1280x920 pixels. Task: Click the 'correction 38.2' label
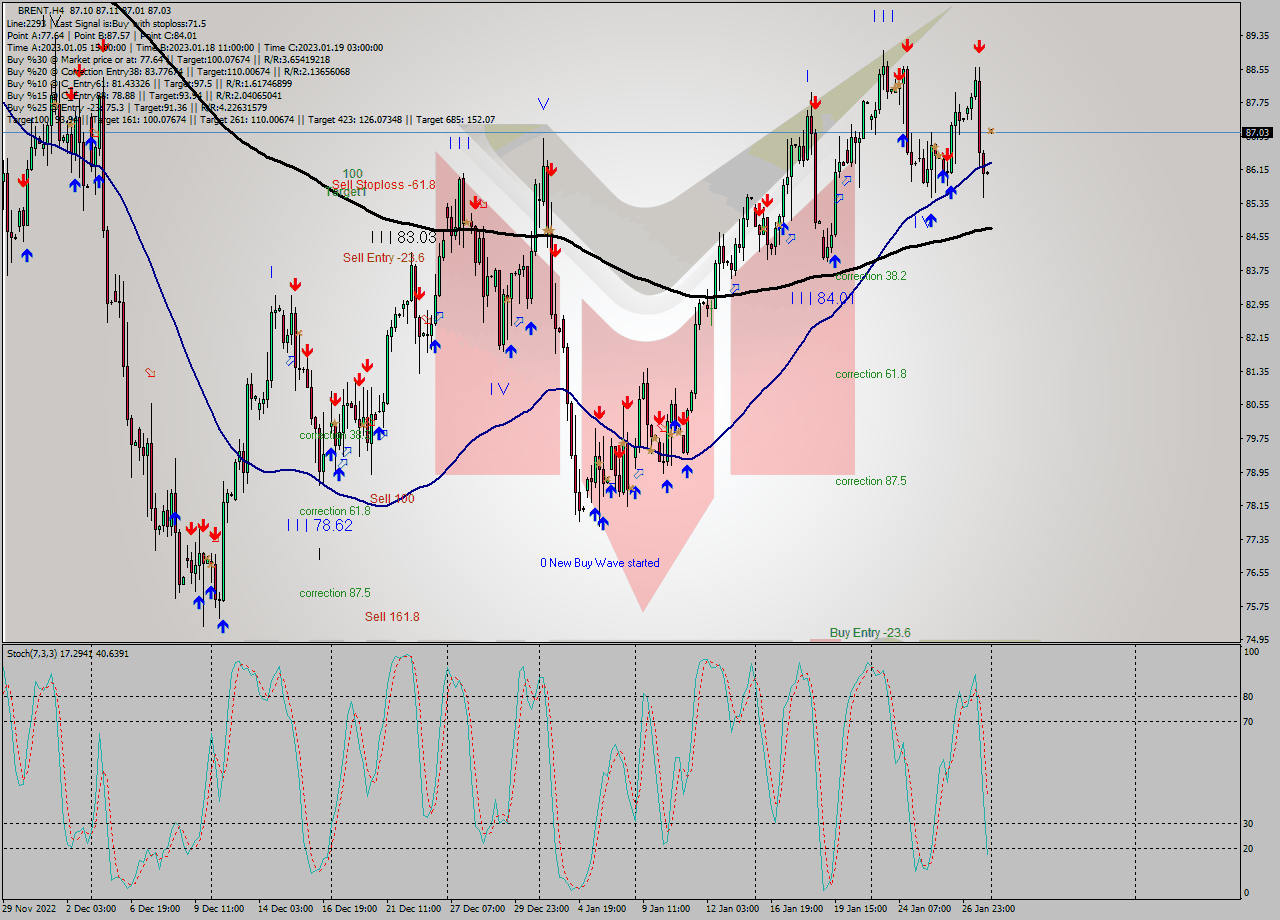click(871, 276)
